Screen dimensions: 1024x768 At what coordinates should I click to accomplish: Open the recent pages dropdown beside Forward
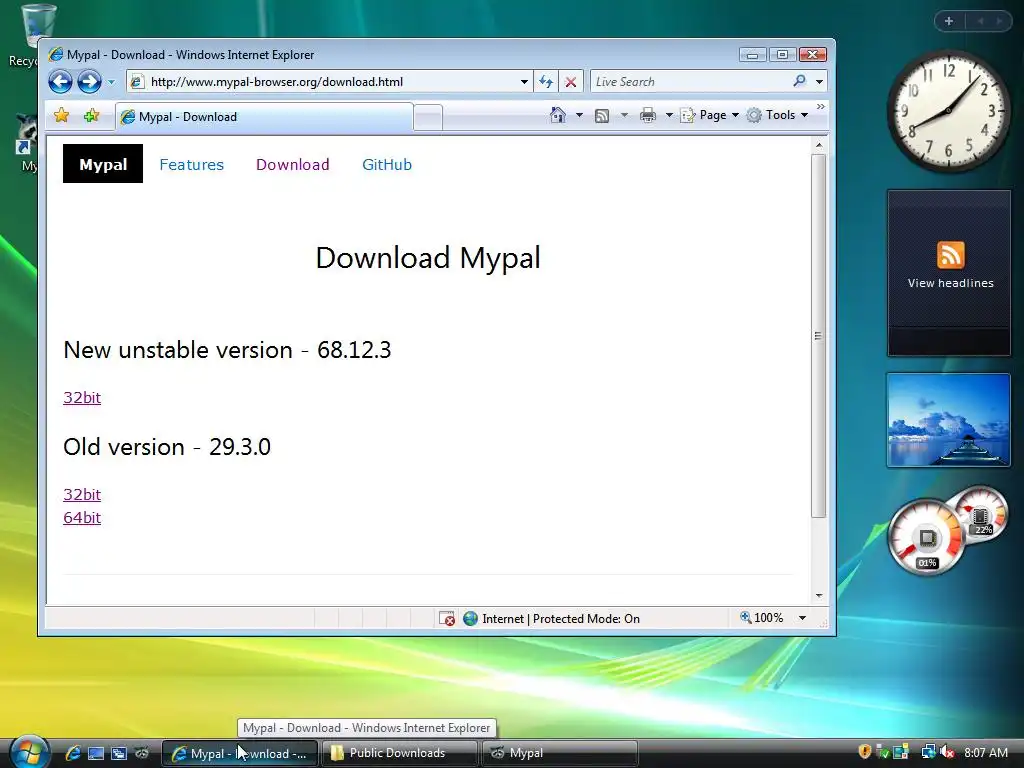(111, 82)
